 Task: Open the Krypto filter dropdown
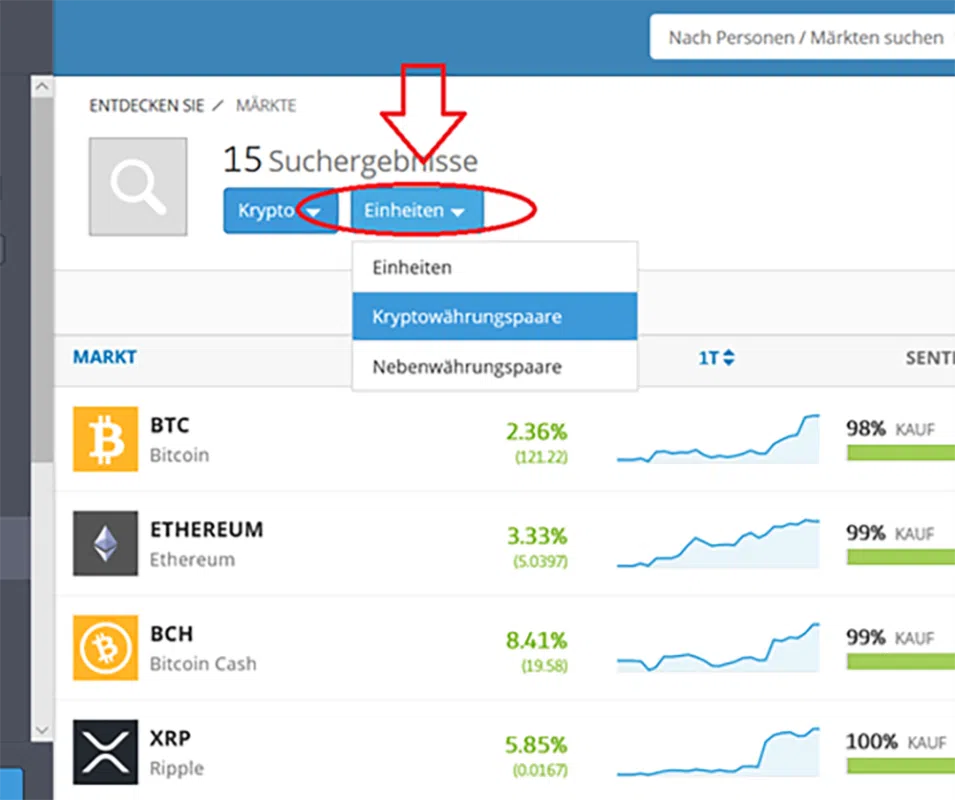coord(280,211)
